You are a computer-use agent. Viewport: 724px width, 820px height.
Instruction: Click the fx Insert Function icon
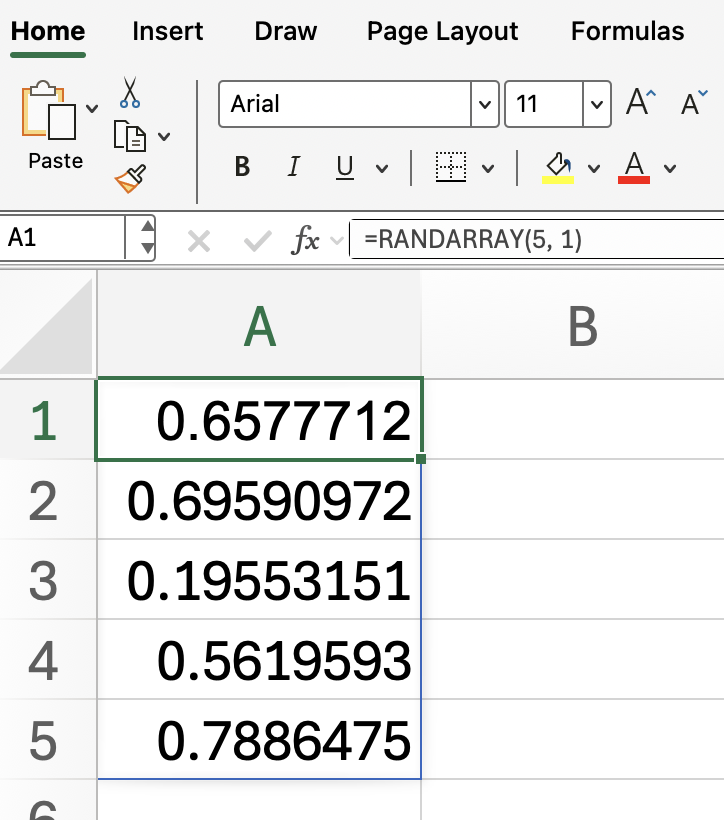pyautogui.click(x=306, y=239)
